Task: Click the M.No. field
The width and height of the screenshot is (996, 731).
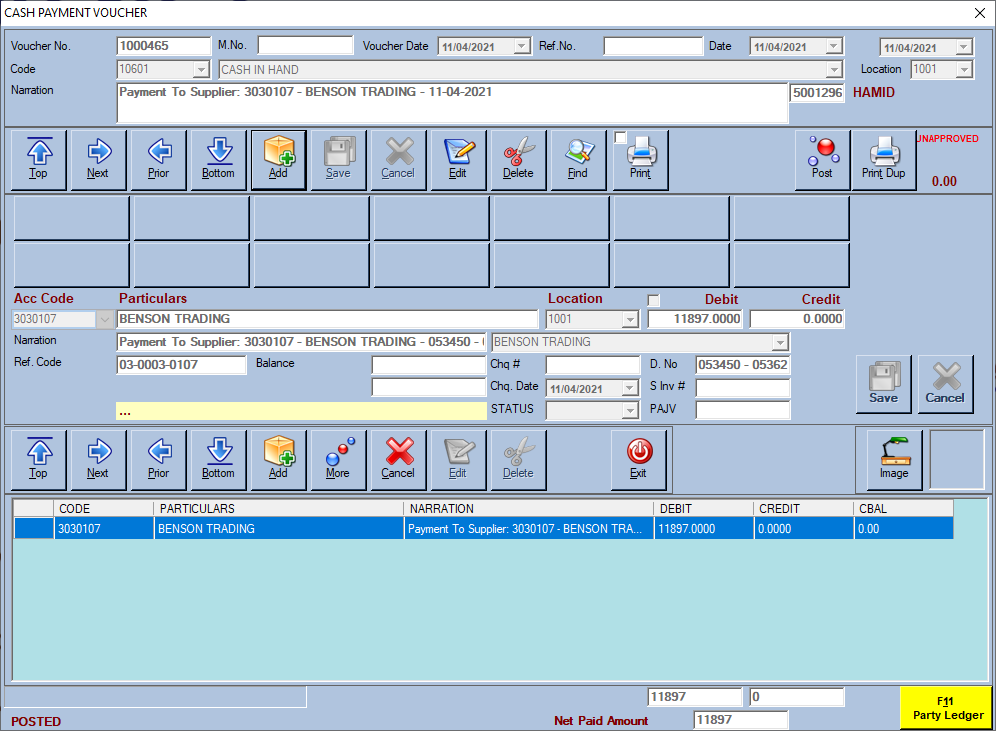Action: (306, 45)
